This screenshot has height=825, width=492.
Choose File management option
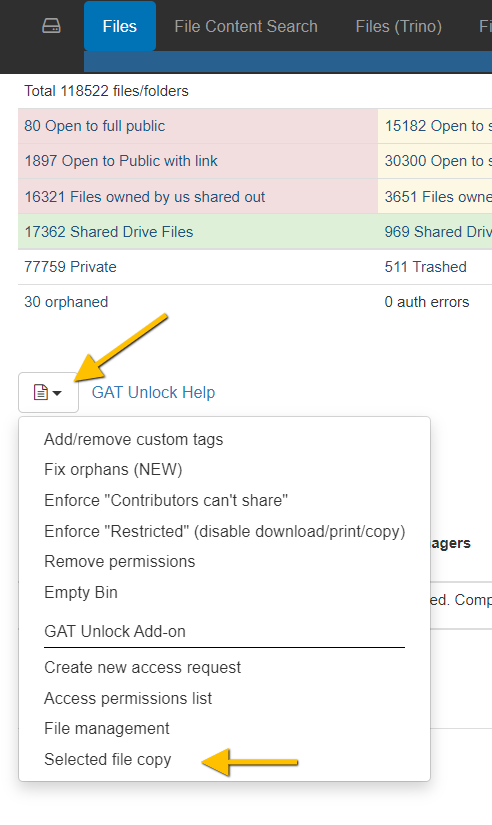106,729
